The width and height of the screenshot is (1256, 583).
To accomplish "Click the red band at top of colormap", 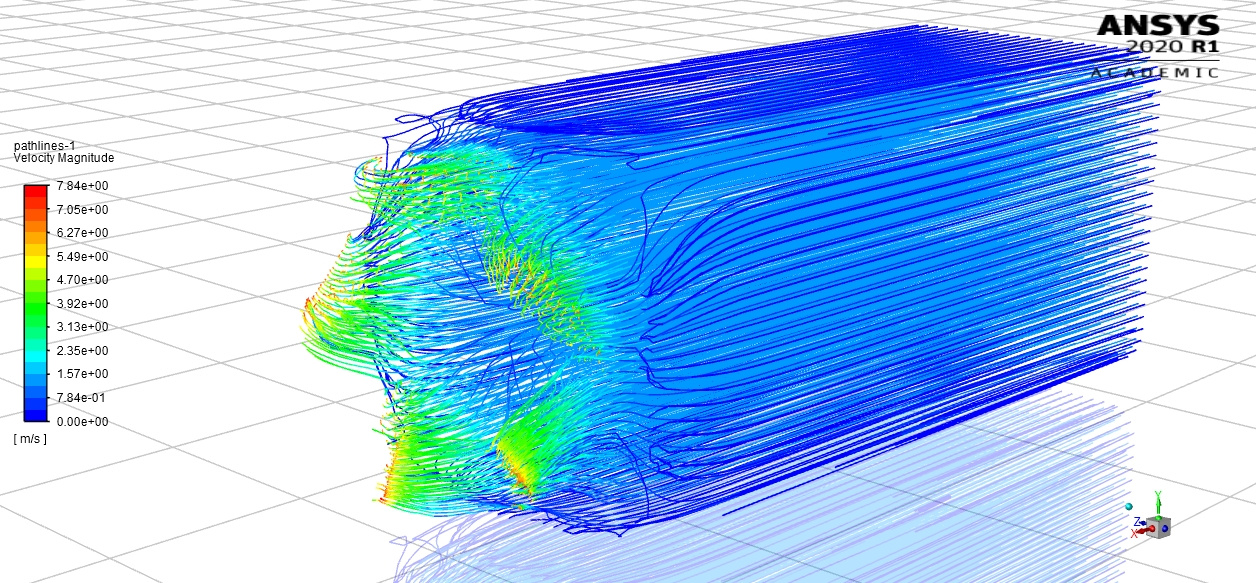I will click(36, 192).
